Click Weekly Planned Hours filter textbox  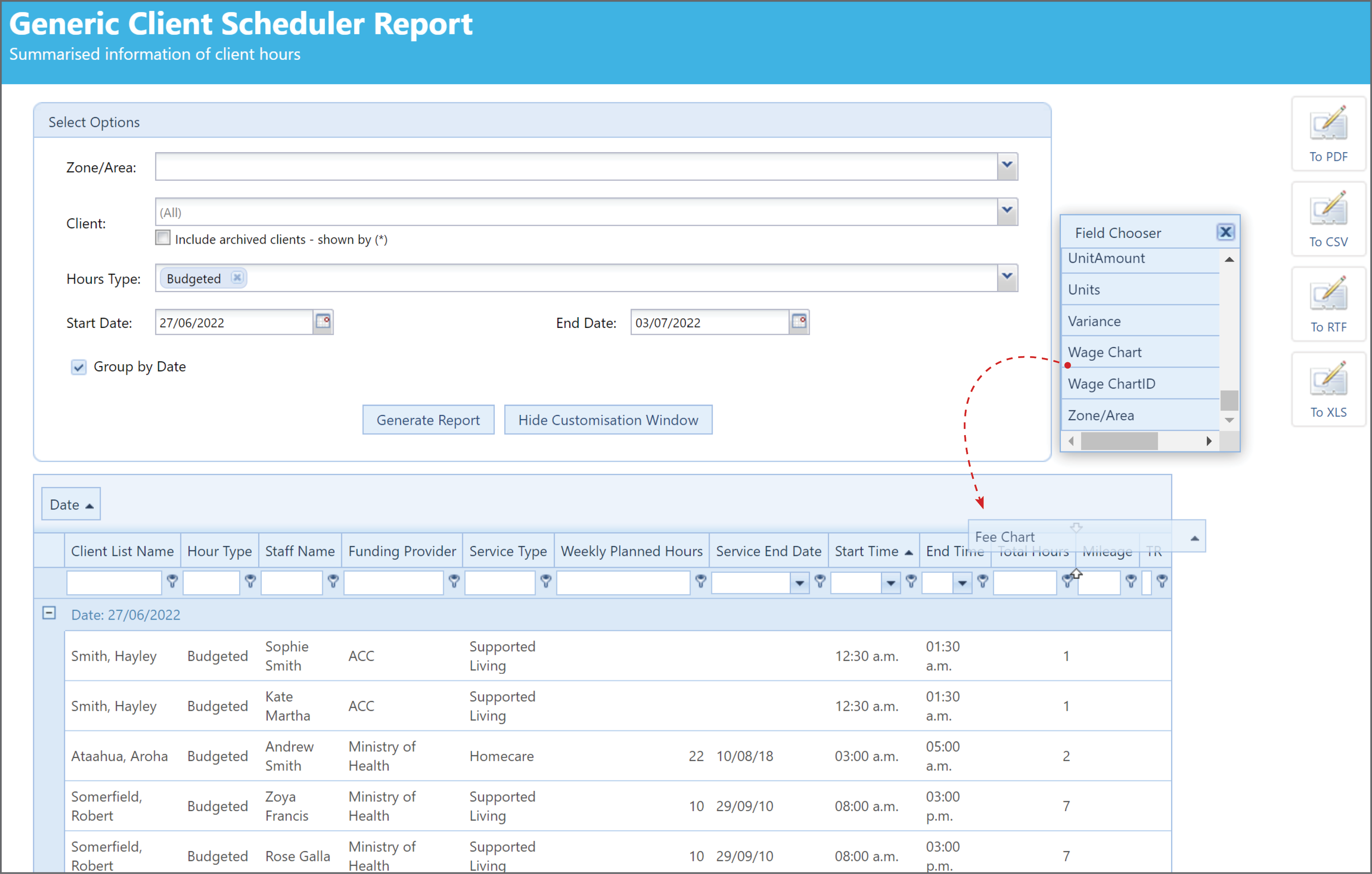pyautogui.click(x=623, y=582)
